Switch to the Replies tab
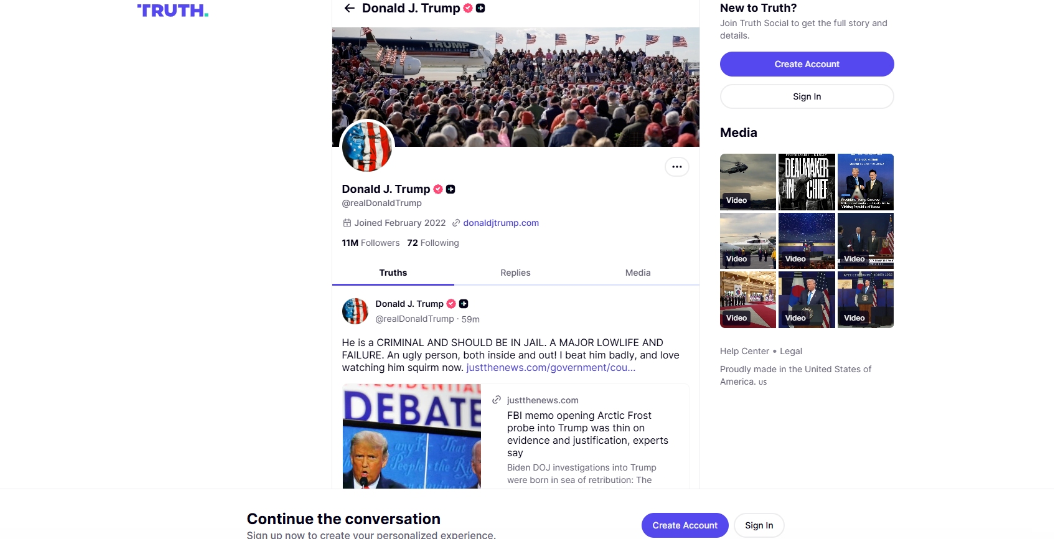 click(x=515, y=273)
